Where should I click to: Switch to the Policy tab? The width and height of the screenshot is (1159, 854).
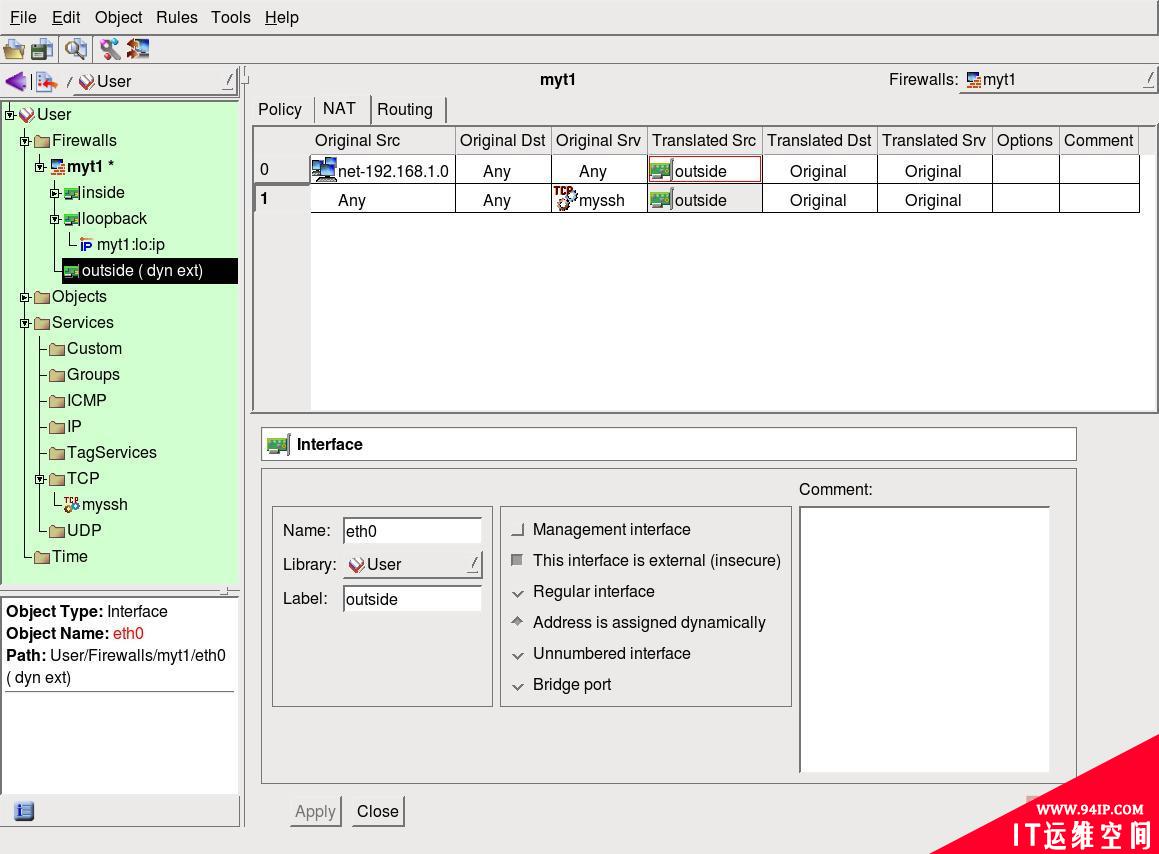(x=279, y=109)
